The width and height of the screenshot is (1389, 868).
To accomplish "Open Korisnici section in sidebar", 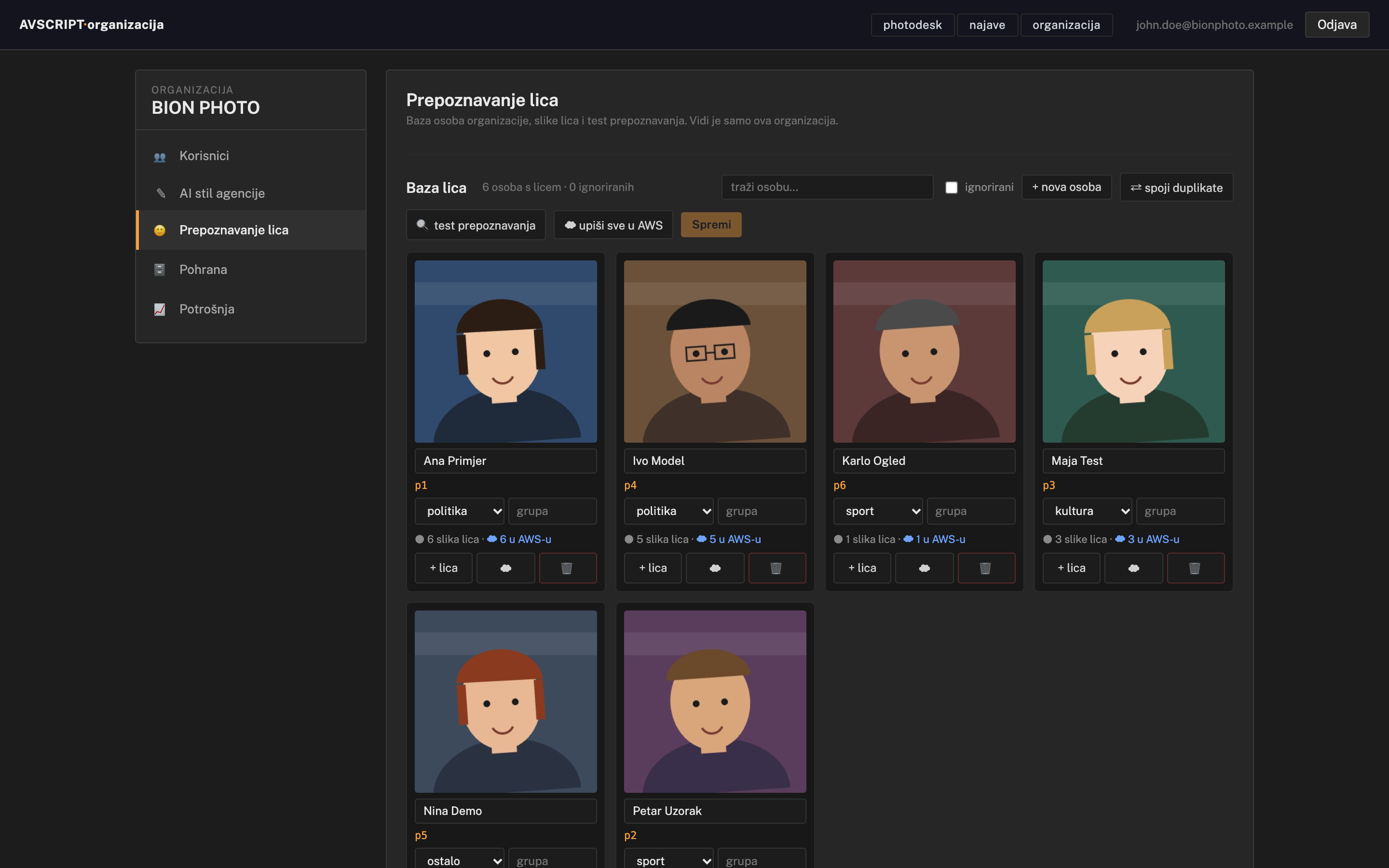I will [251, 156].
